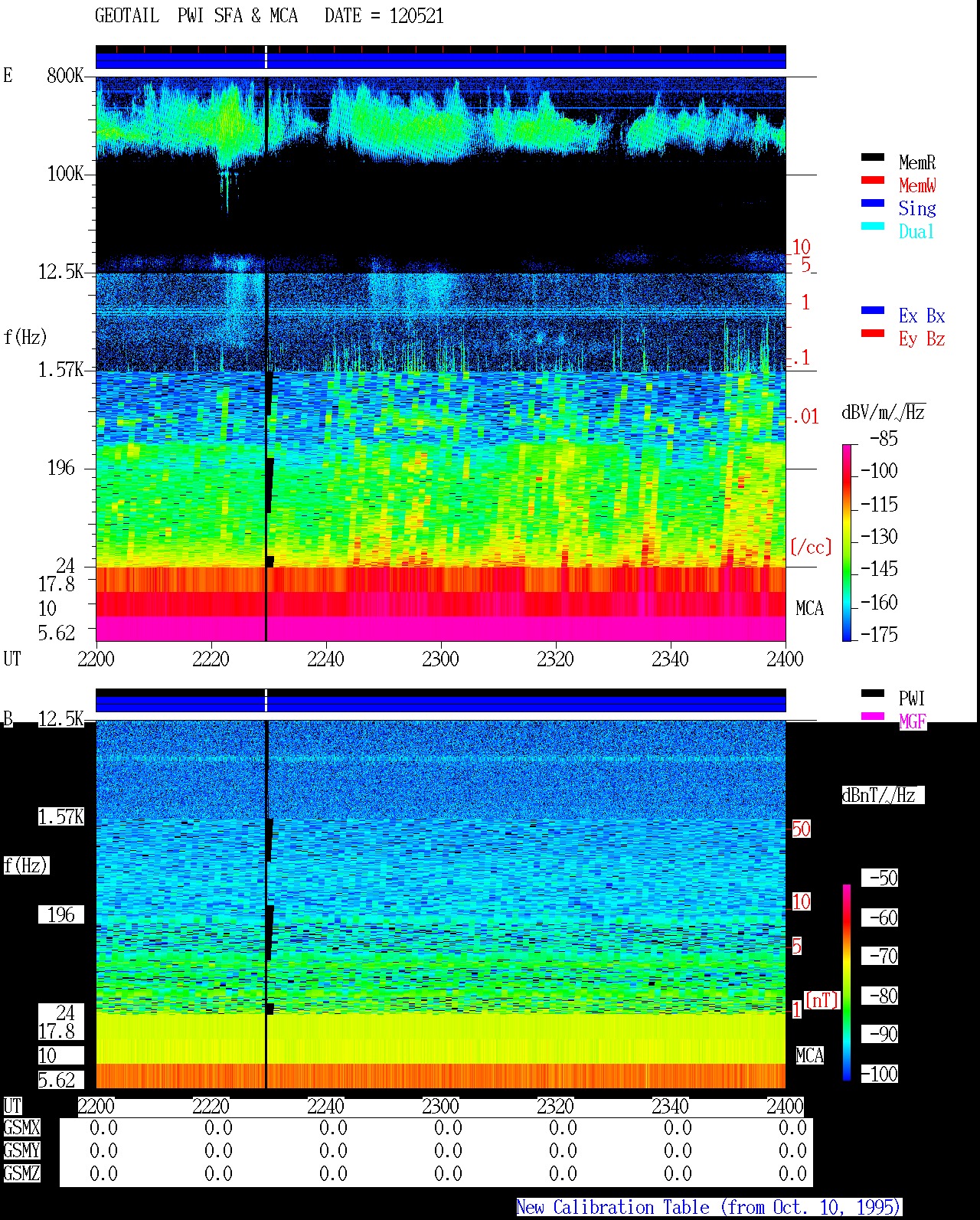
Task: Click the GSMX row label
Action: pos(21,1127)
